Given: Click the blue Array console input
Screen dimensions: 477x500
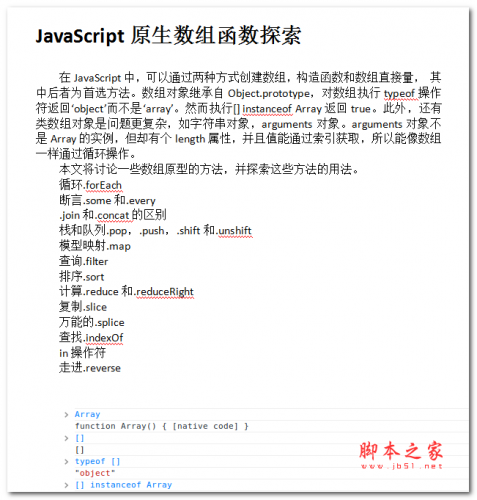Looking at the screenshot, I should click(87, 414).
